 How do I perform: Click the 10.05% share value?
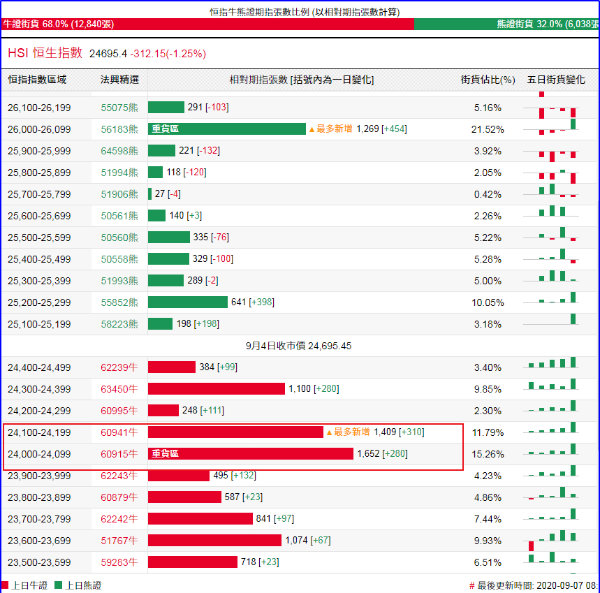click(488, 303)
